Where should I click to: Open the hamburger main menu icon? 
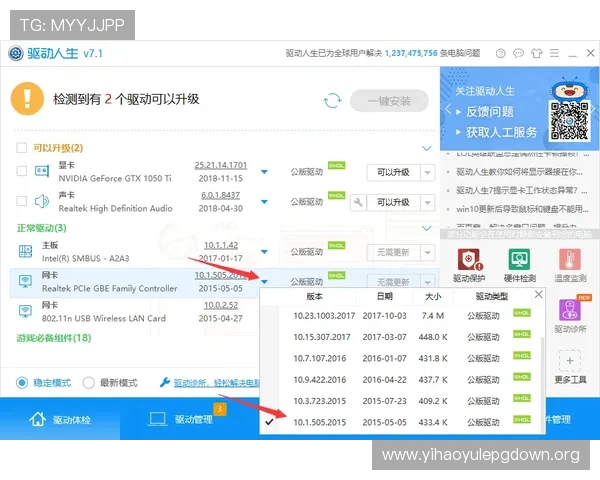point(554,53)
